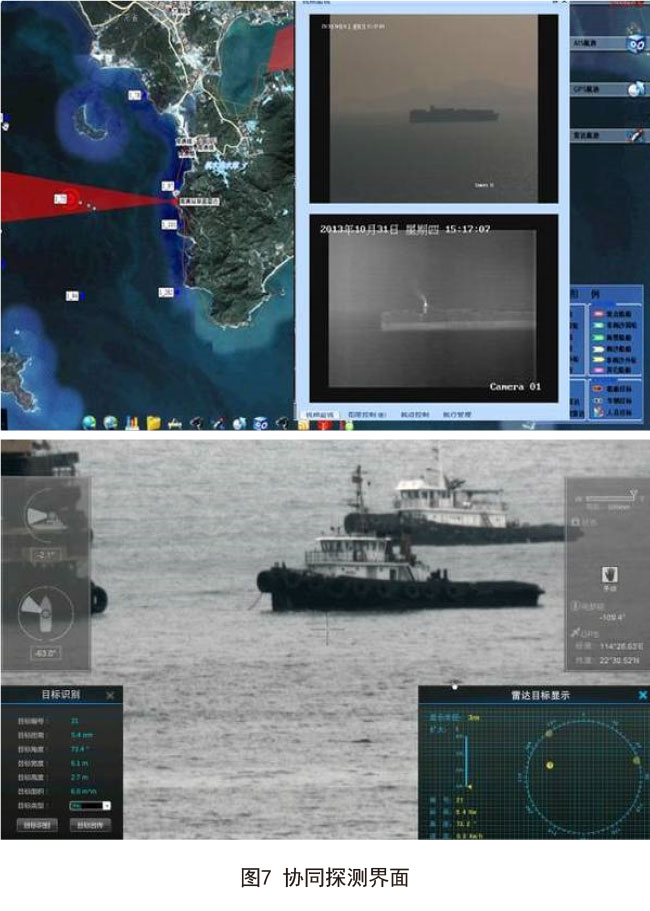Click the ship heading dial showing -63.0°
Screen dimensions: 650x911
pyautogui.click(x=46, y=612)
